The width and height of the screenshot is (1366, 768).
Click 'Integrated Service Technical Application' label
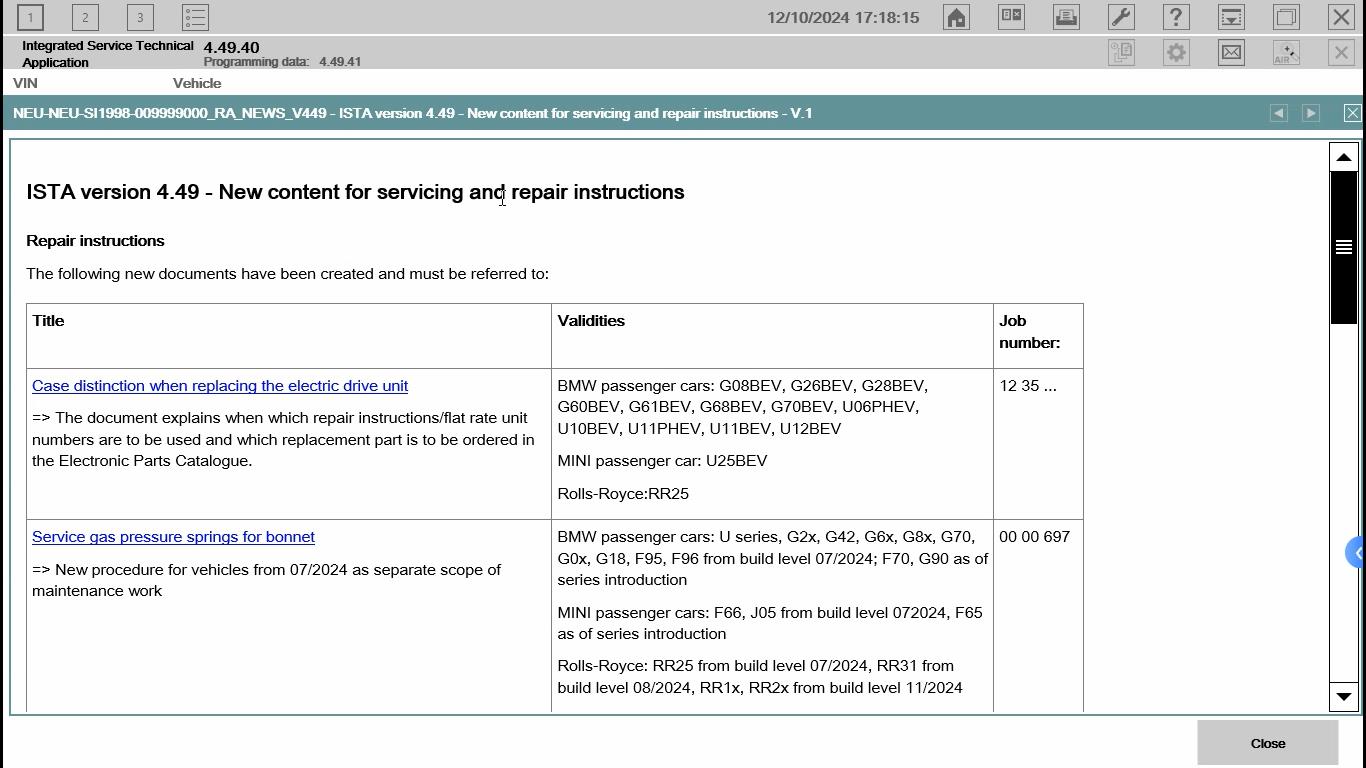pos(108,54)
